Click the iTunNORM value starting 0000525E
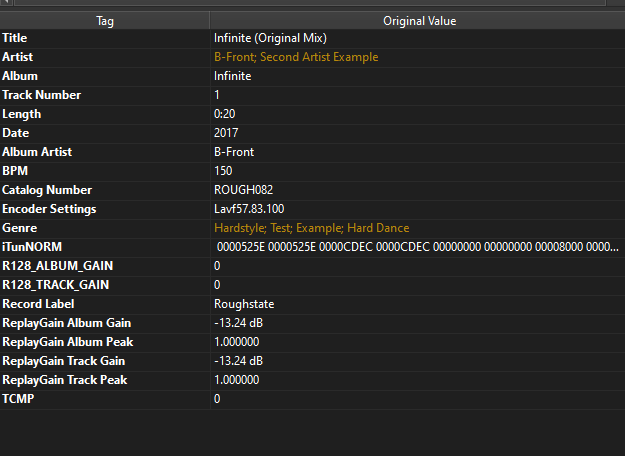The height and width of the screenshot is (456, 625). 418,247
